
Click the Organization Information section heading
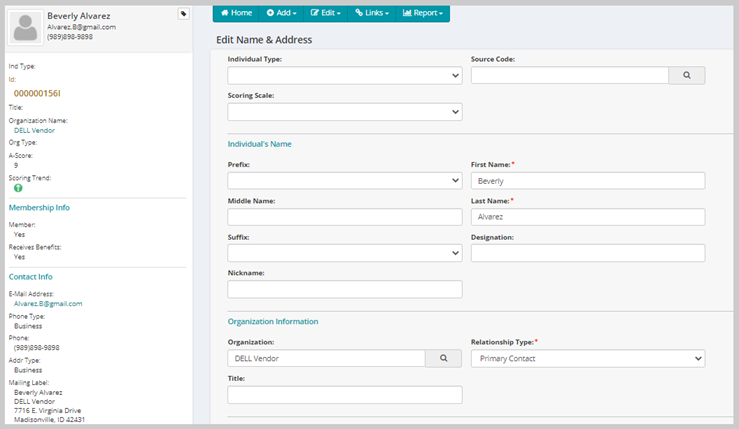[273, 322]
